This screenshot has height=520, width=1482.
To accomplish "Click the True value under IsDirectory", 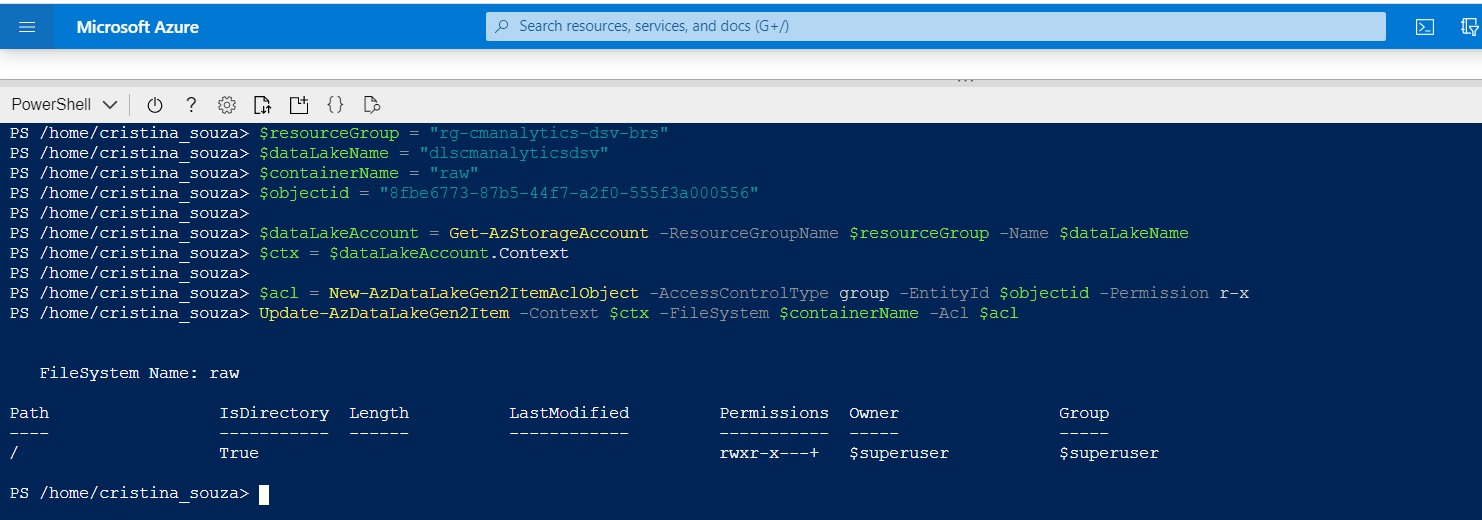I will tap(239, 453).
